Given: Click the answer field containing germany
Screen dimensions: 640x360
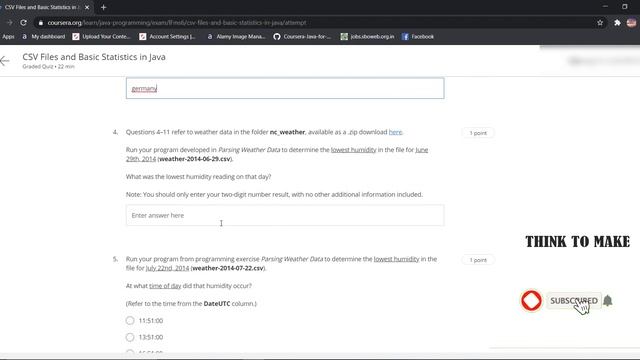Looking at the screenshot, I should (x=285, y=88).
